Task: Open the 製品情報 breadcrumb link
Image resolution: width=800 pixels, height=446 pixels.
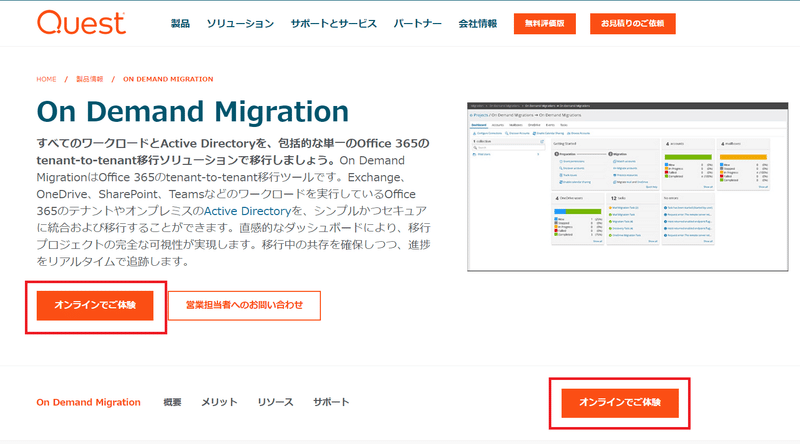Action: pos(89,79)
